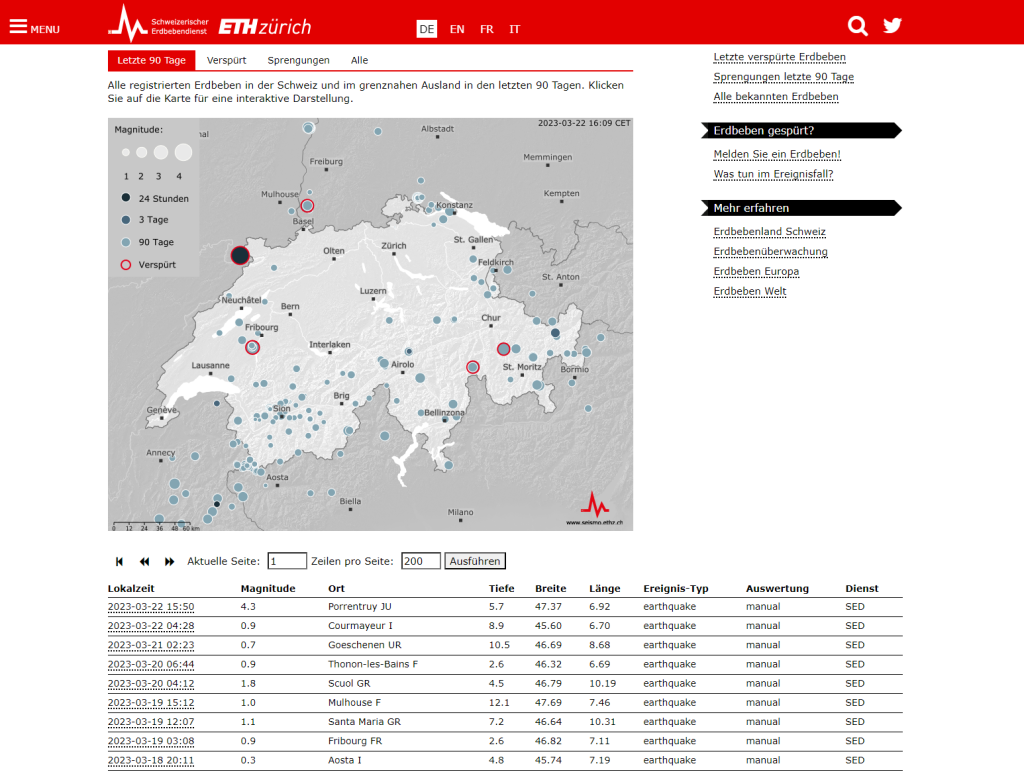Open the Alle tab
Viewport: 1024px width, 774px height.
click(359, 60)
